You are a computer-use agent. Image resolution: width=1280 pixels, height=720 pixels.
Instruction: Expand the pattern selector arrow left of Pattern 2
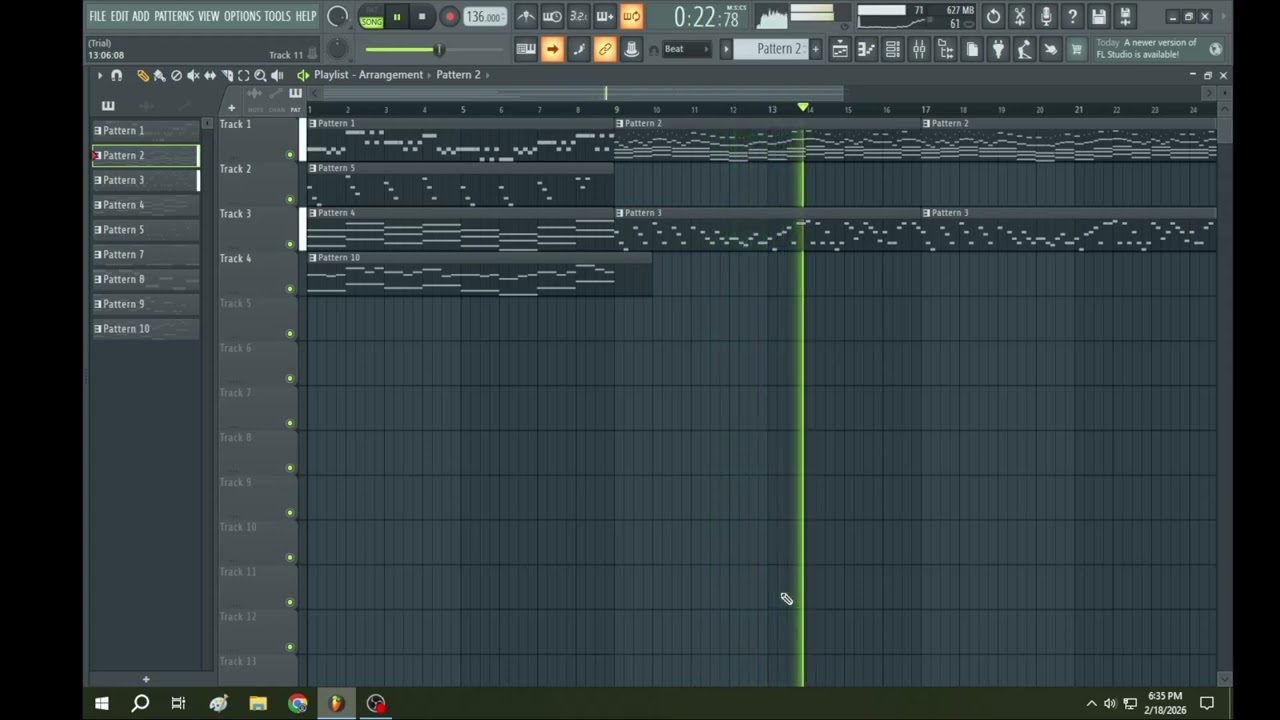(x=726, y=49)
